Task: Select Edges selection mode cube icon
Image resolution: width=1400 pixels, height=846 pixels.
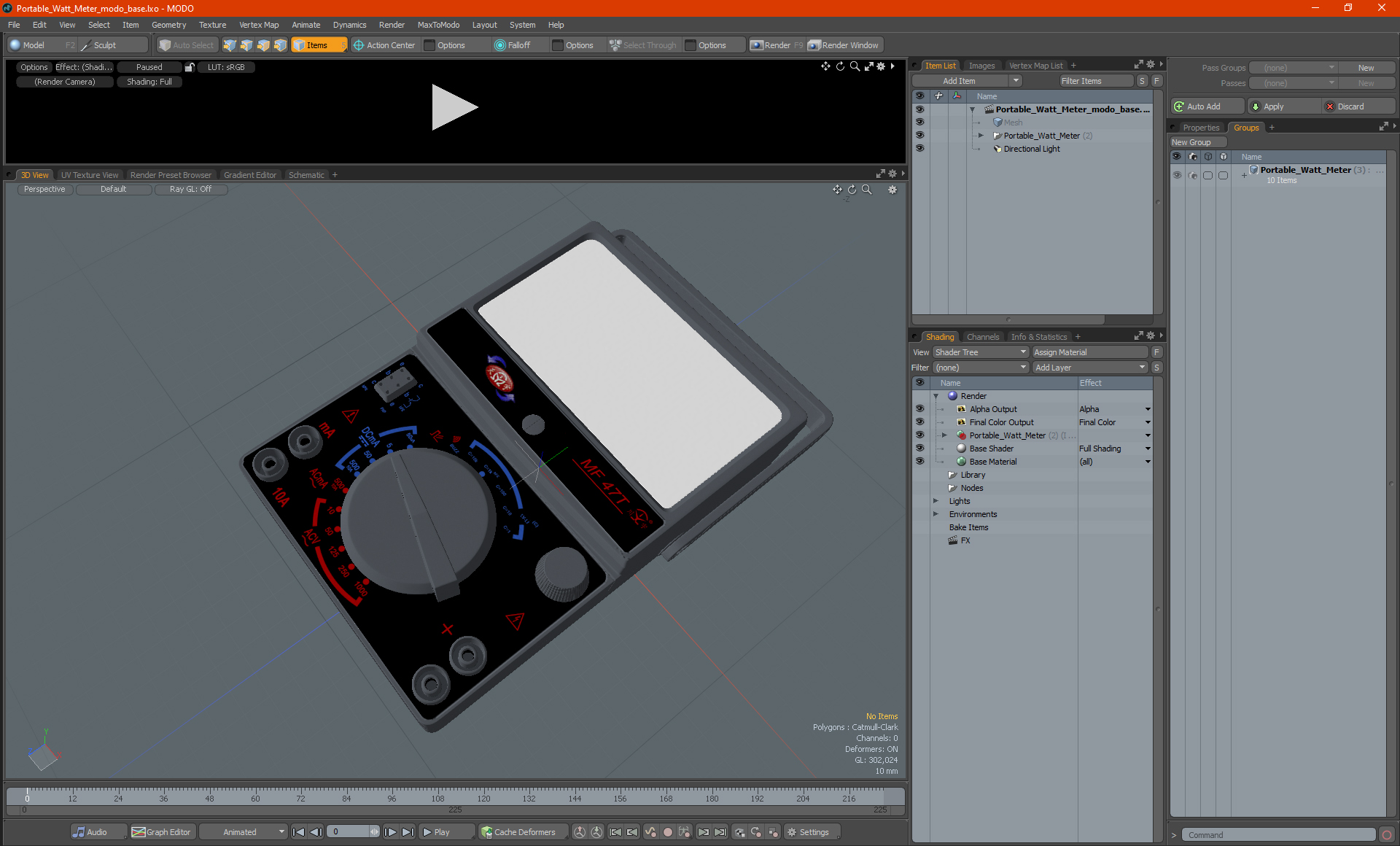Action: coord(246,45)
